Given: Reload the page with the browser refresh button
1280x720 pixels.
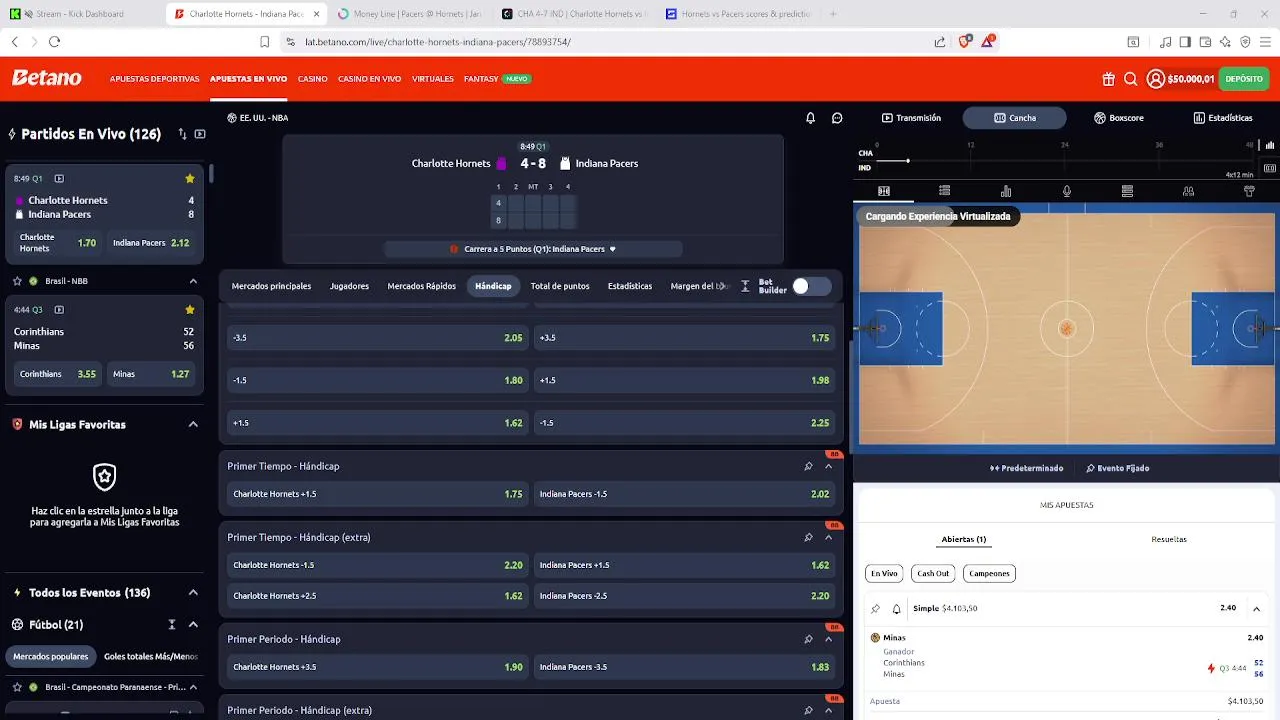Looking at the screenshot, I should click(54, 42).
